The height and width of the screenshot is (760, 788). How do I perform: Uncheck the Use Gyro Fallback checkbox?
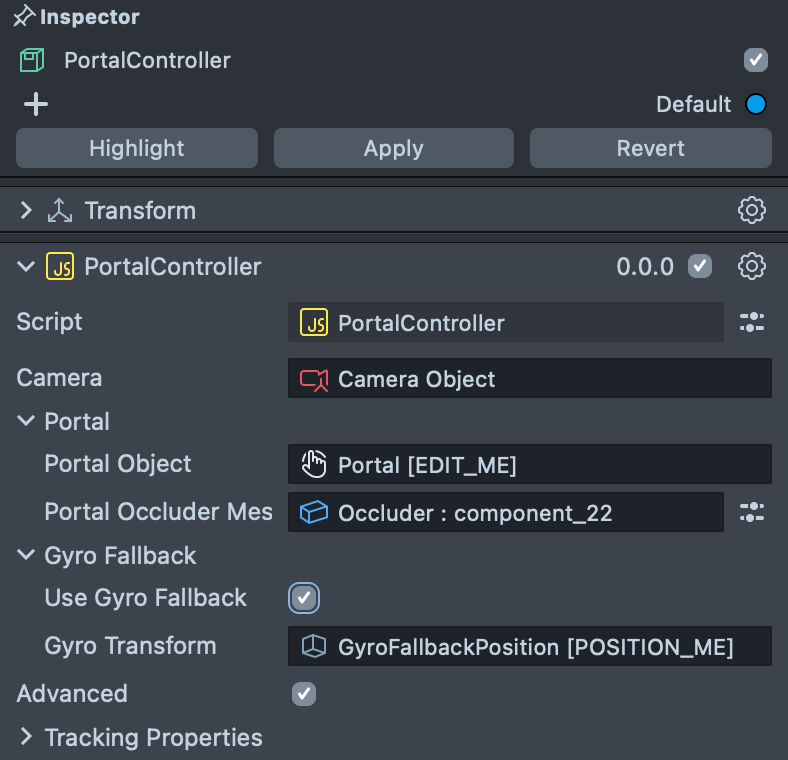pos(304,598)
